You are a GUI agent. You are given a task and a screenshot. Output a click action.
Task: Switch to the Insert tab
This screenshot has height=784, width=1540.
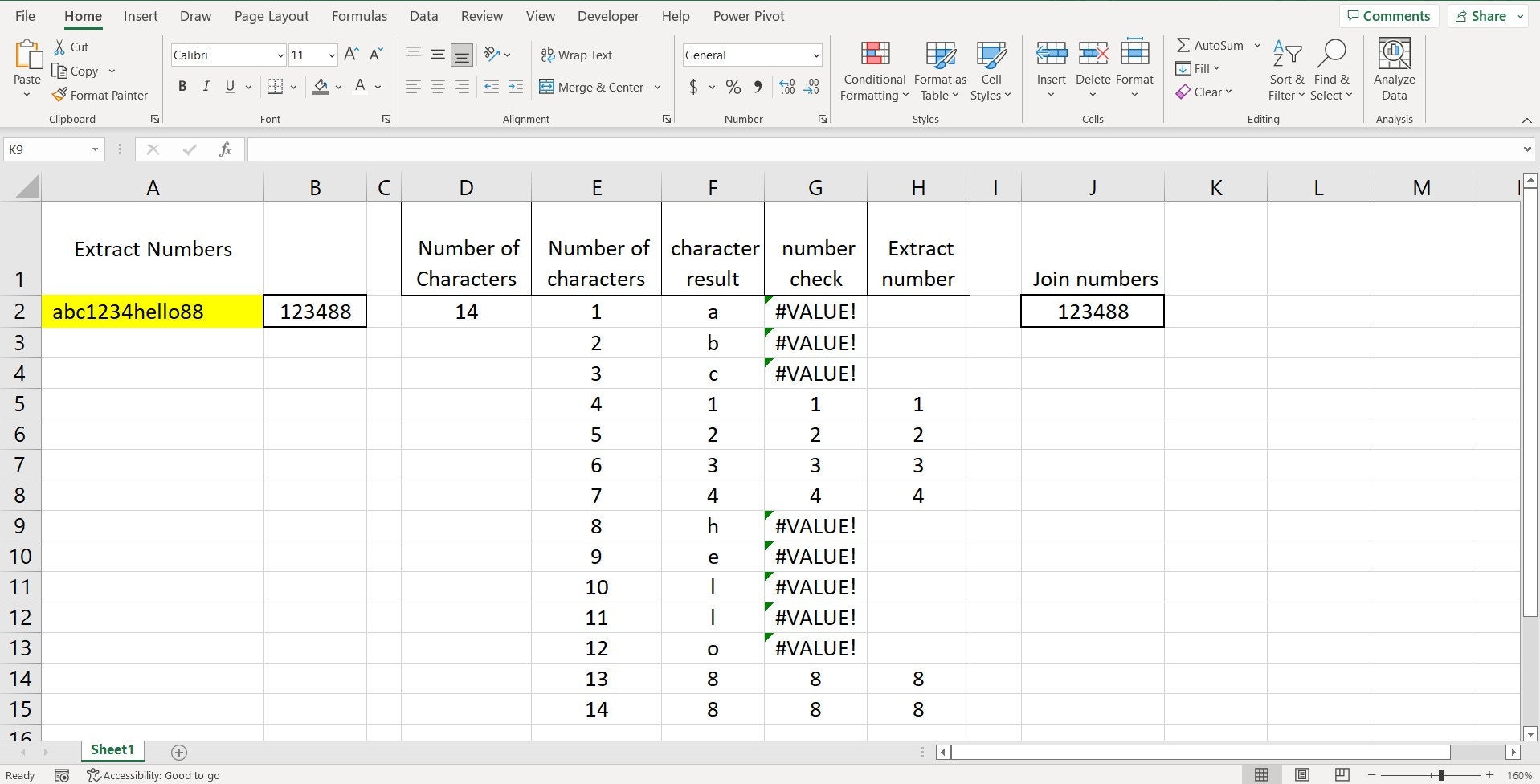coord(141,16)
